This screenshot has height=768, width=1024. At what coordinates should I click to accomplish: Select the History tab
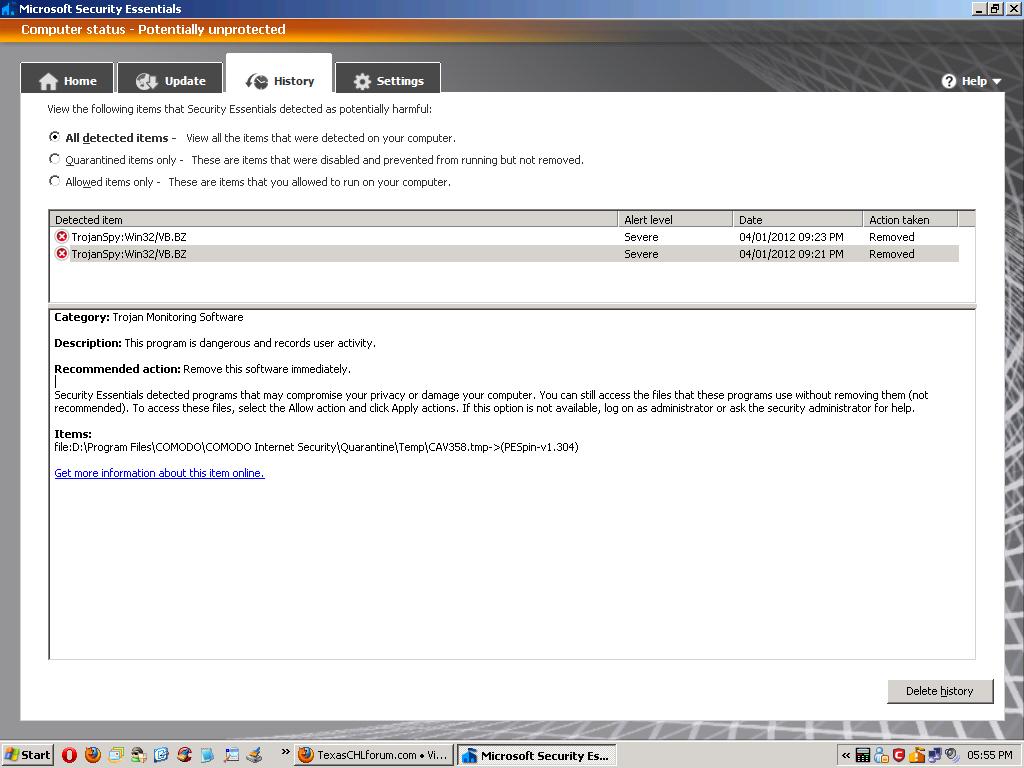coord(279,74)
